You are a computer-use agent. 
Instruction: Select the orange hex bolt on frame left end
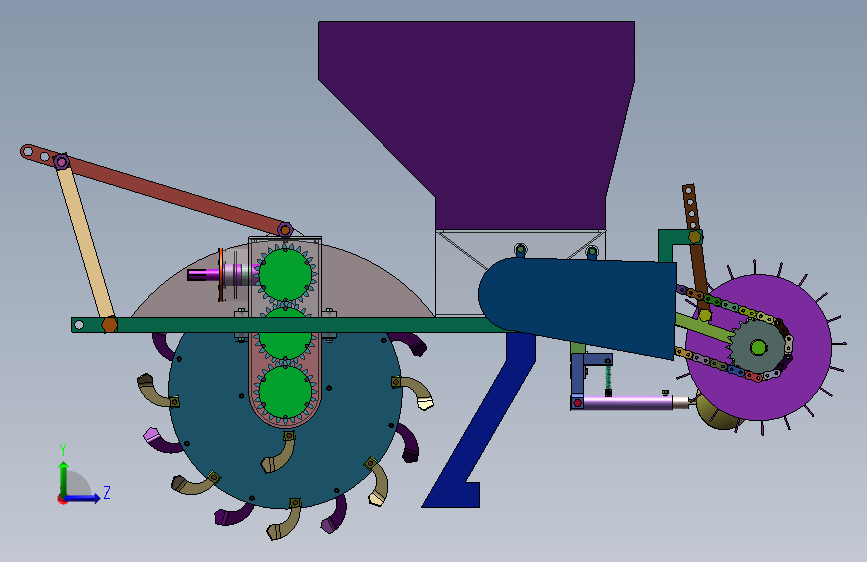point(109,325)
